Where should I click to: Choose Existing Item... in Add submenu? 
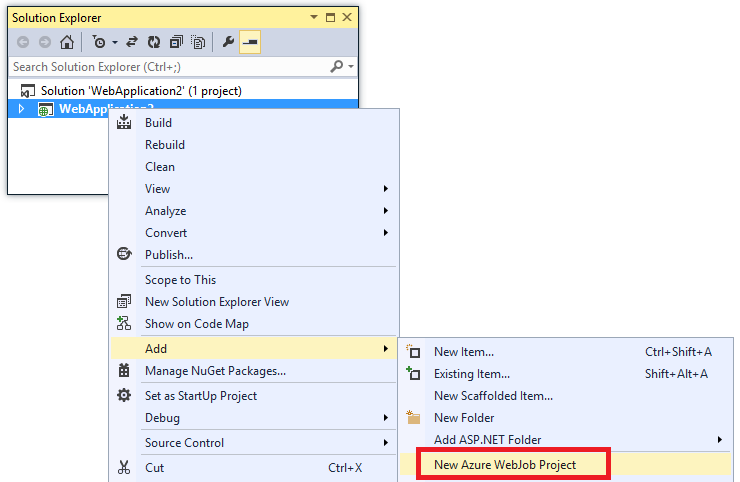[565, 374]
